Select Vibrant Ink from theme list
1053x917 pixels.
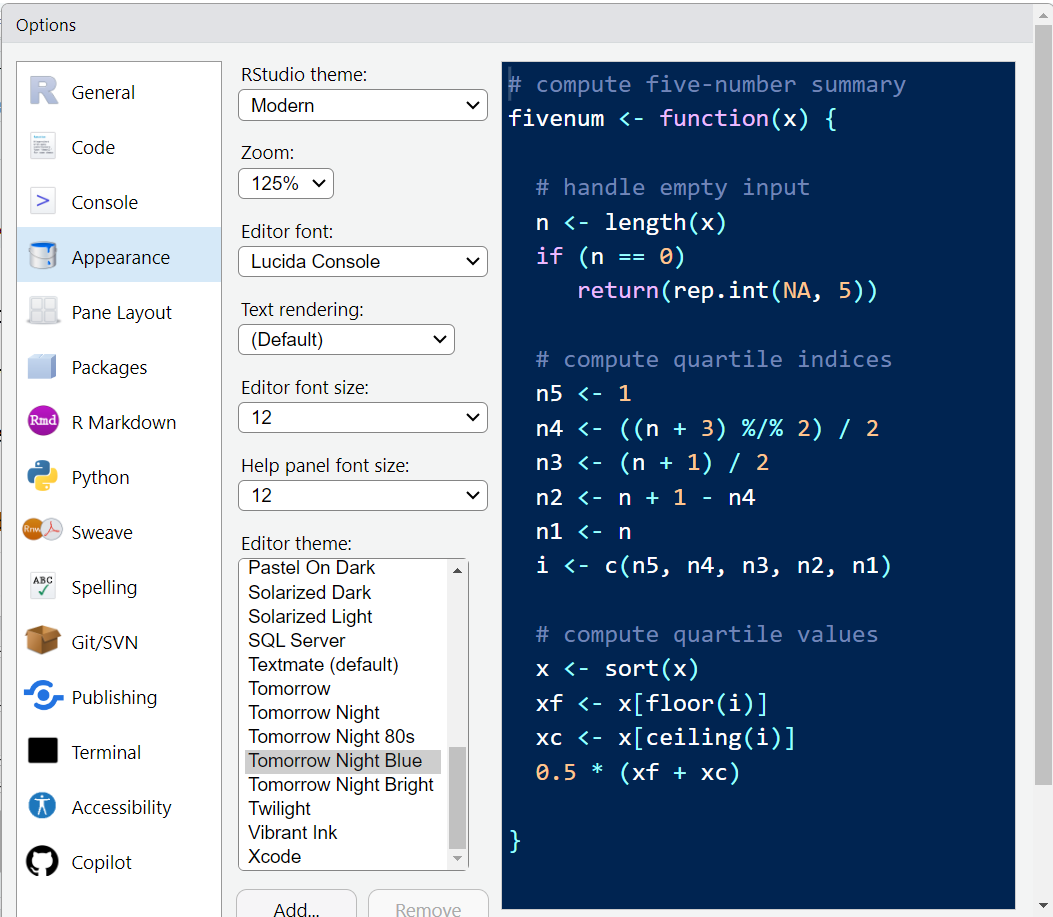pyautogui.click(x=293, y=832)
